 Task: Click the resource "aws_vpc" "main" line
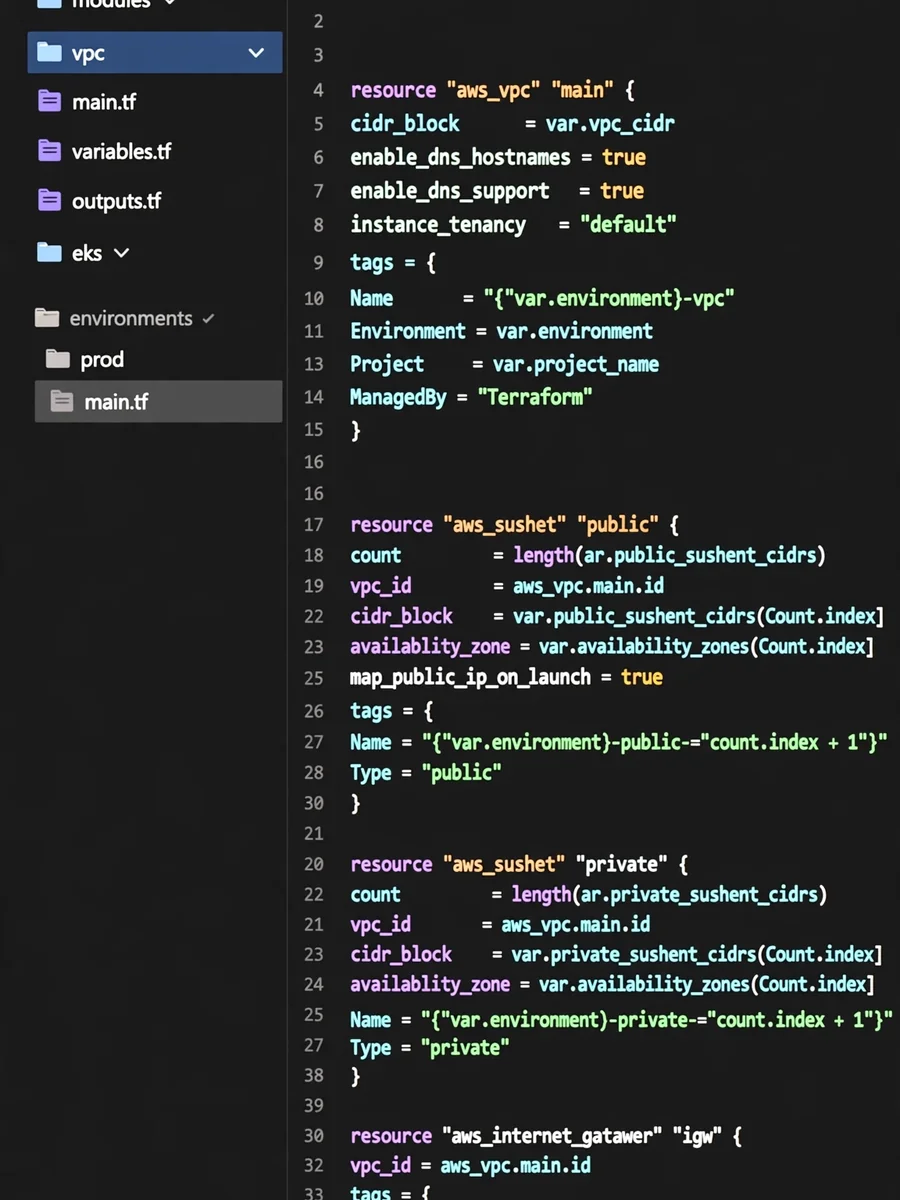[x=492, y=90]
